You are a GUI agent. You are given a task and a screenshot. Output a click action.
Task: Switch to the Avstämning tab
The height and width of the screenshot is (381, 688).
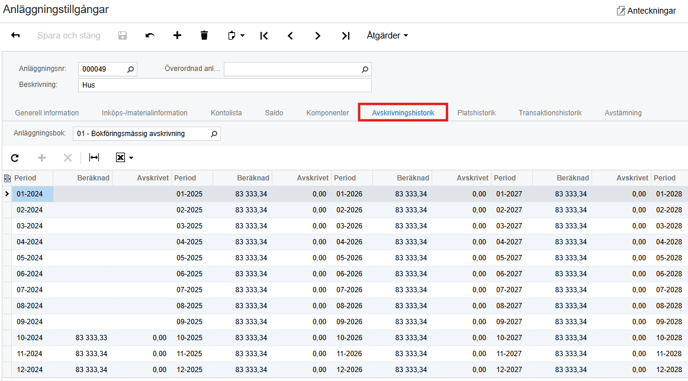[623, 113]
